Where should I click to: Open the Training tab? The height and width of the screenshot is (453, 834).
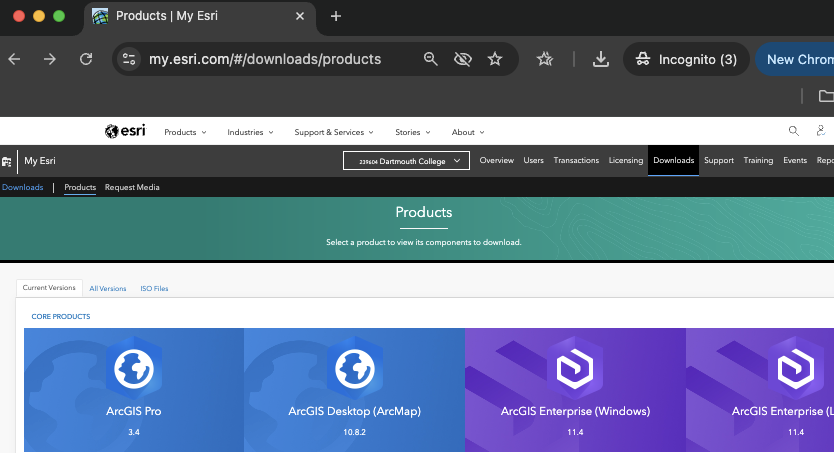[x=758, y=161]
